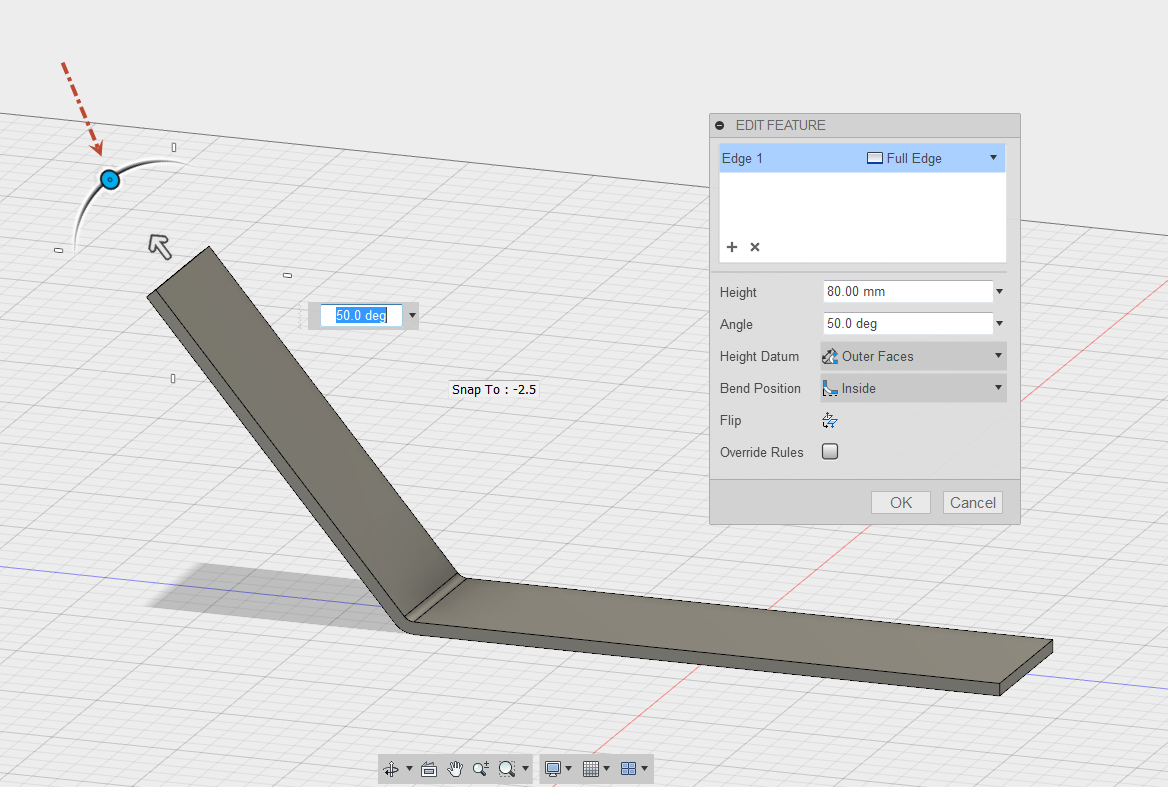The height and width of the screenshot is (787, 1168).
Task: Click the Viewports layout icon
Action: pyautogui.click(x=628, y=769)
